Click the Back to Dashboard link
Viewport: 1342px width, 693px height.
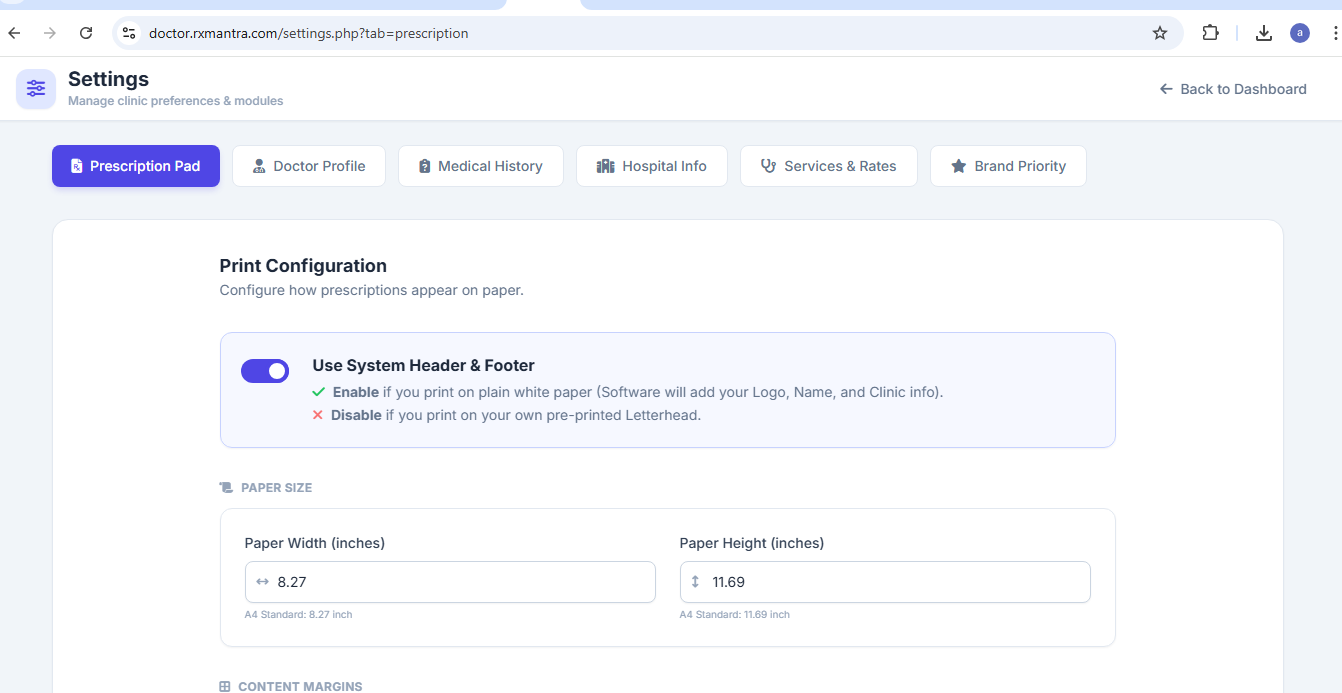[1233, 89]
